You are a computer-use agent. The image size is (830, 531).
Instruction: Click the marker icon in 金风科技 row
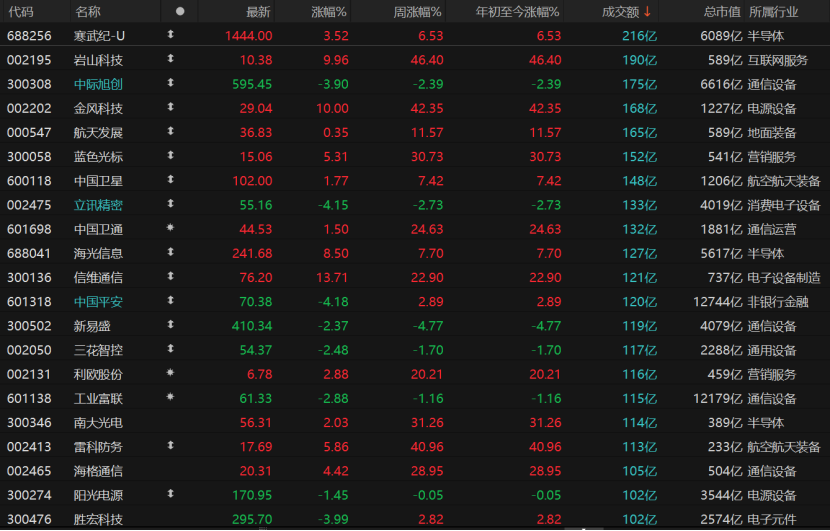click(170, 107)
